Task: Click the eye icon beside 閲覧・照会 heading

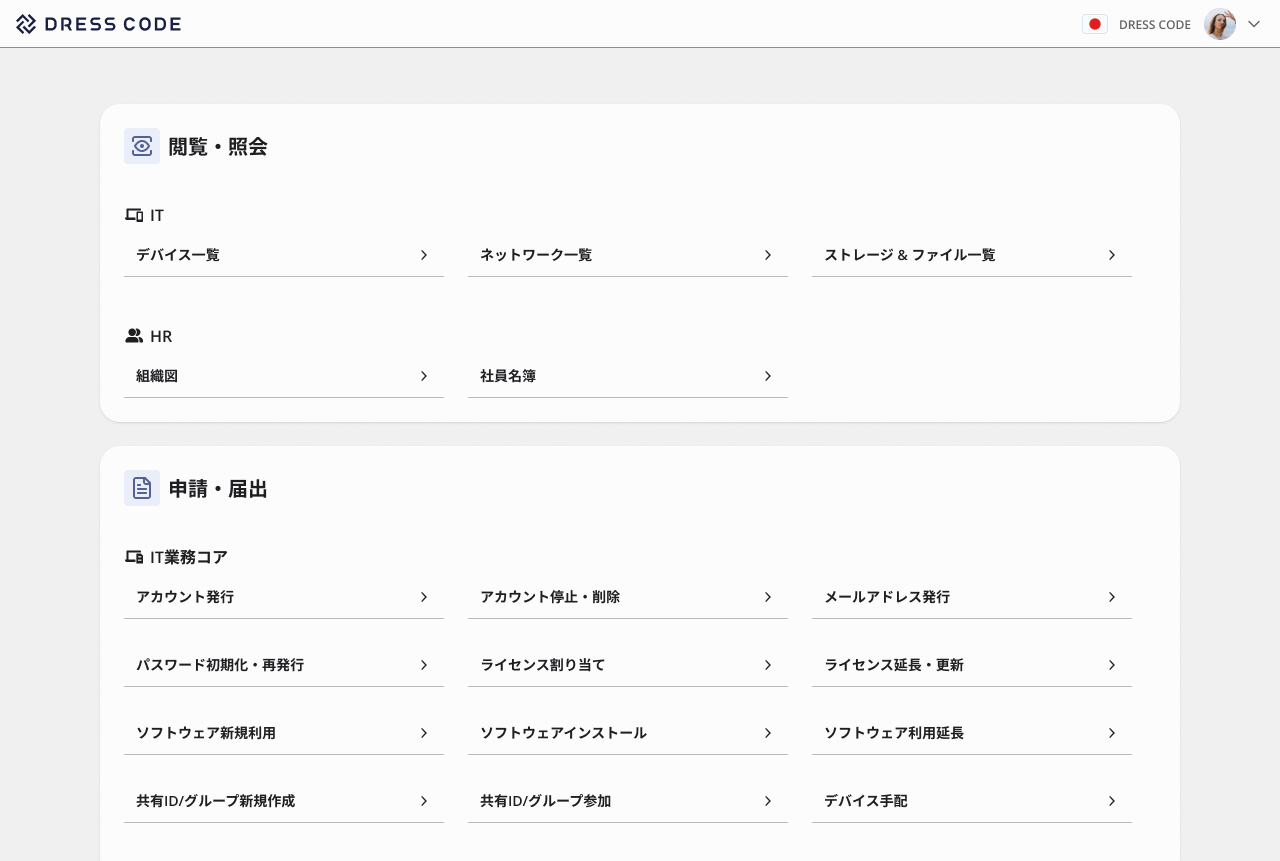Action: (141, 146)
